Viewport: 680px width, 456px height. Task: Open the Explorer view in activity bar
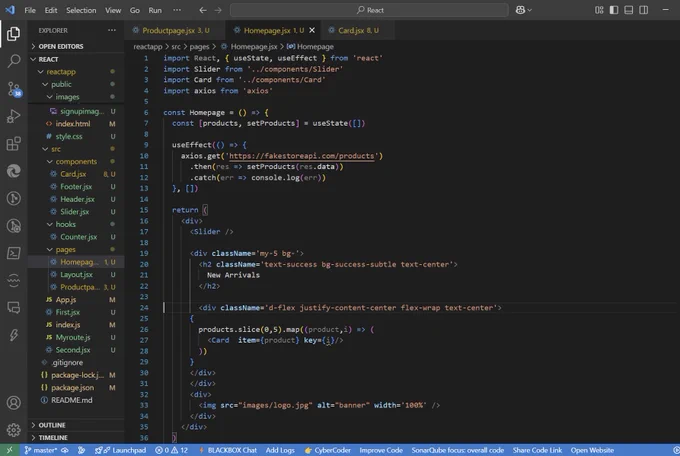pyautogui.click(x=13, y=34)
